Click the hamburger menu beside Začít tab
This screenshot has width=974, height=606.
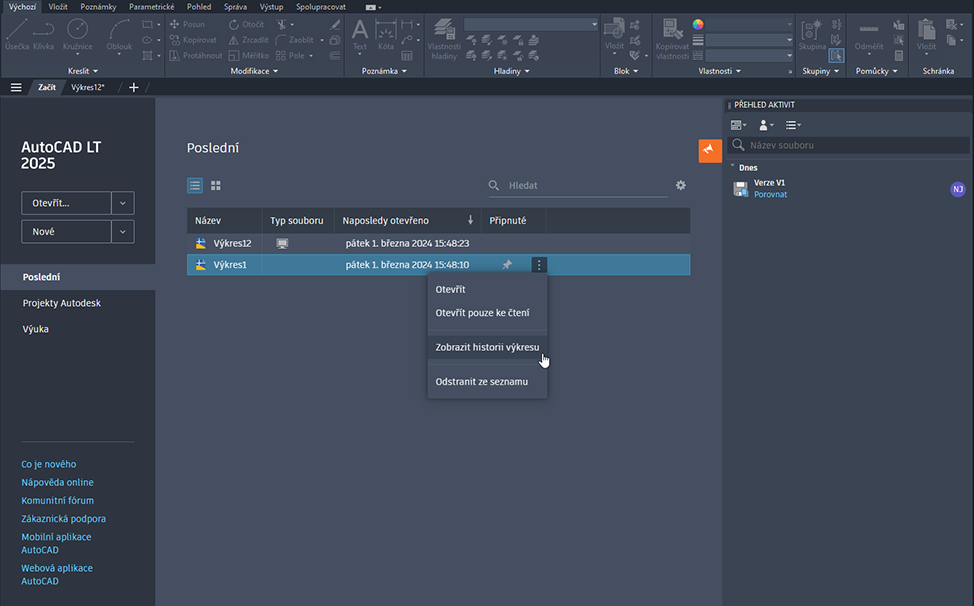point(16,88)
